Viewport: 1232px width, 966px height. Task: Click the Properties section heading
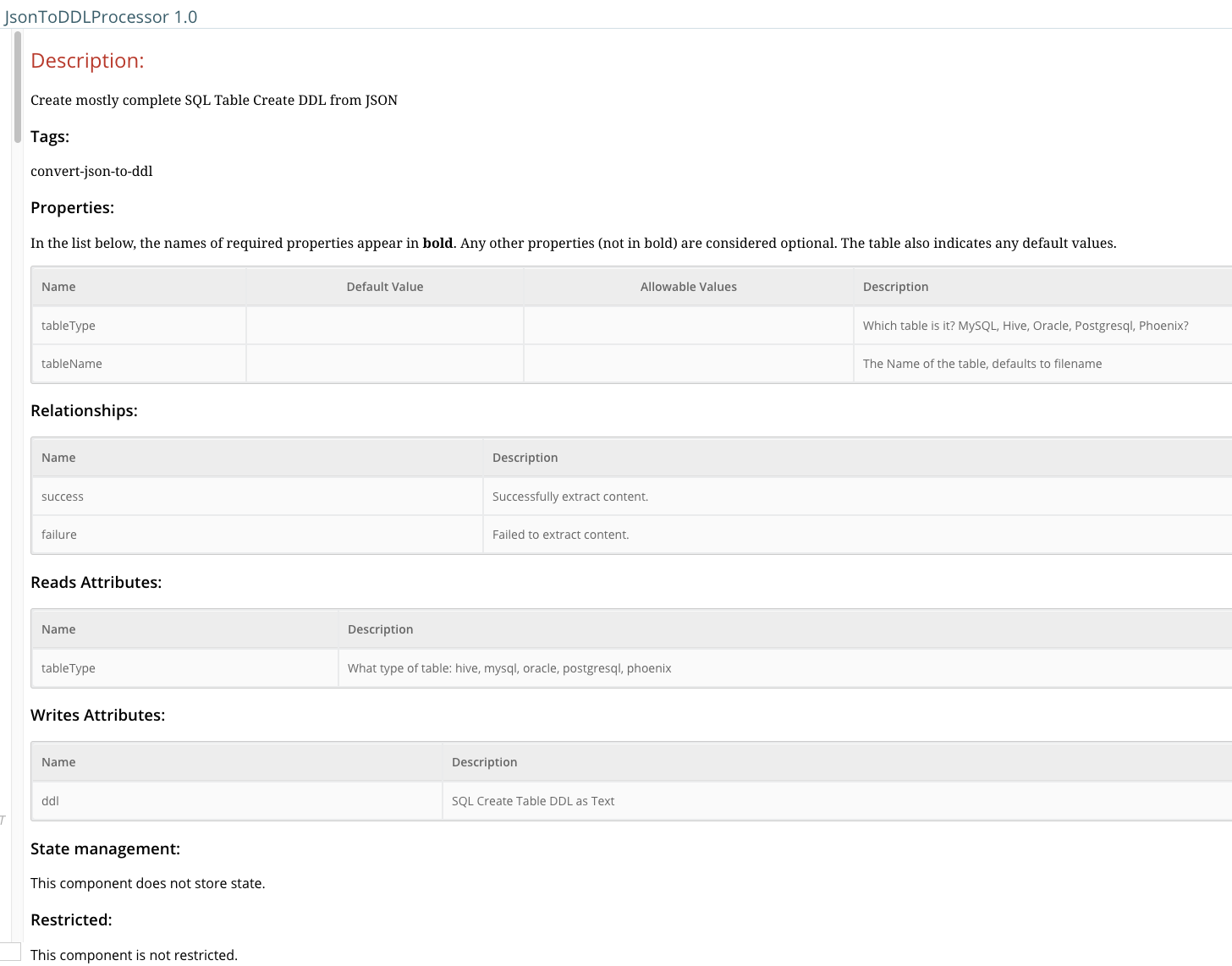(72, 207)
